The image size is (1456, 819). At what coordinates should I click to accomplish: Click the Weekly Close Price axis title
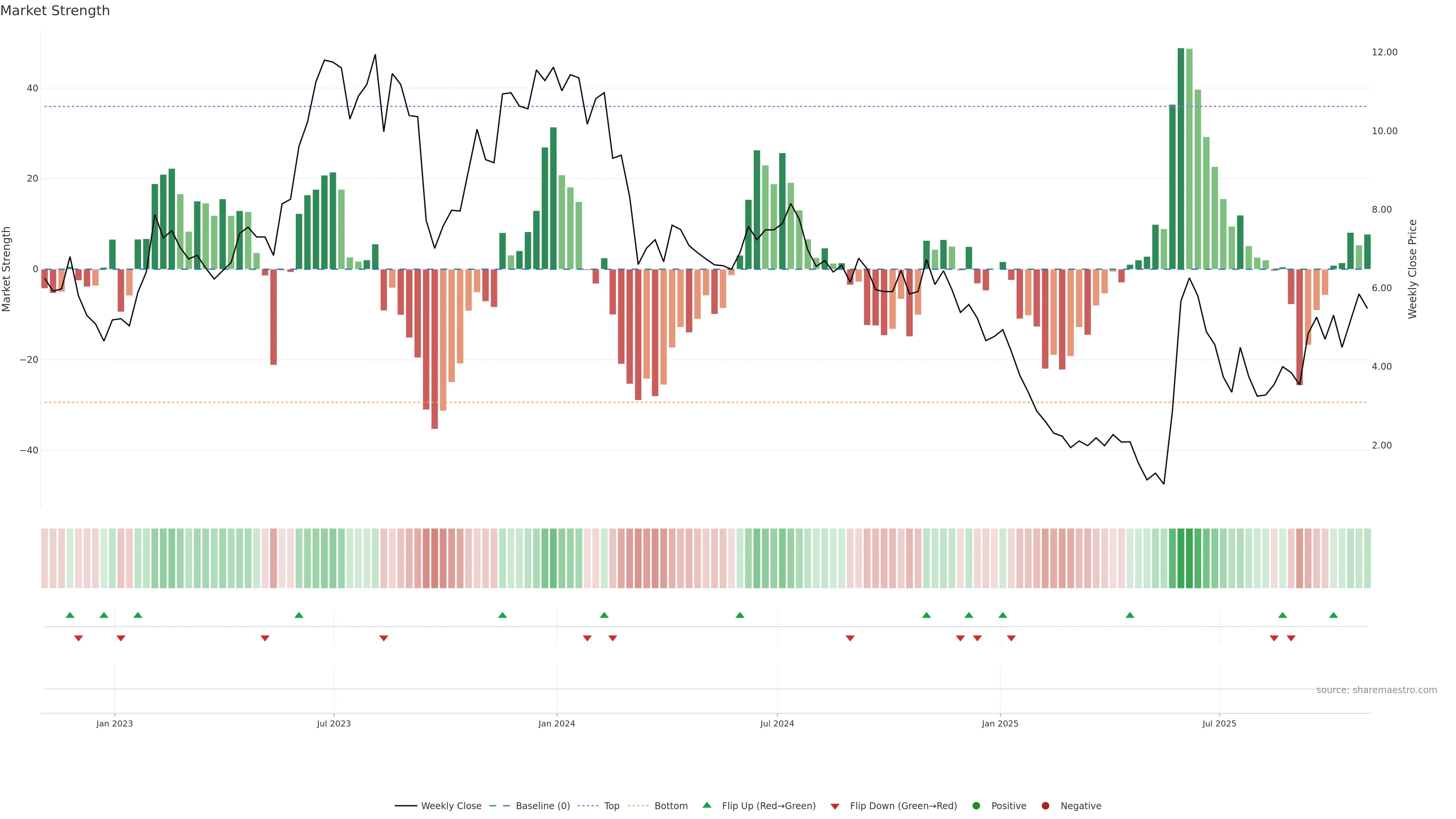(x=1412, y=269)
